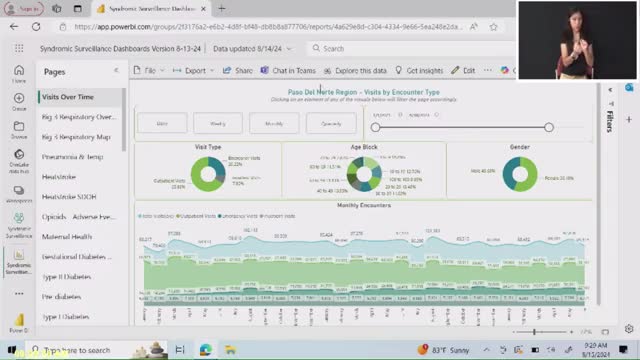Image resolution: width=640 pixels, height=360 pixels.
Task: Select Weekly granularity button
Action: tap(218, 123)
